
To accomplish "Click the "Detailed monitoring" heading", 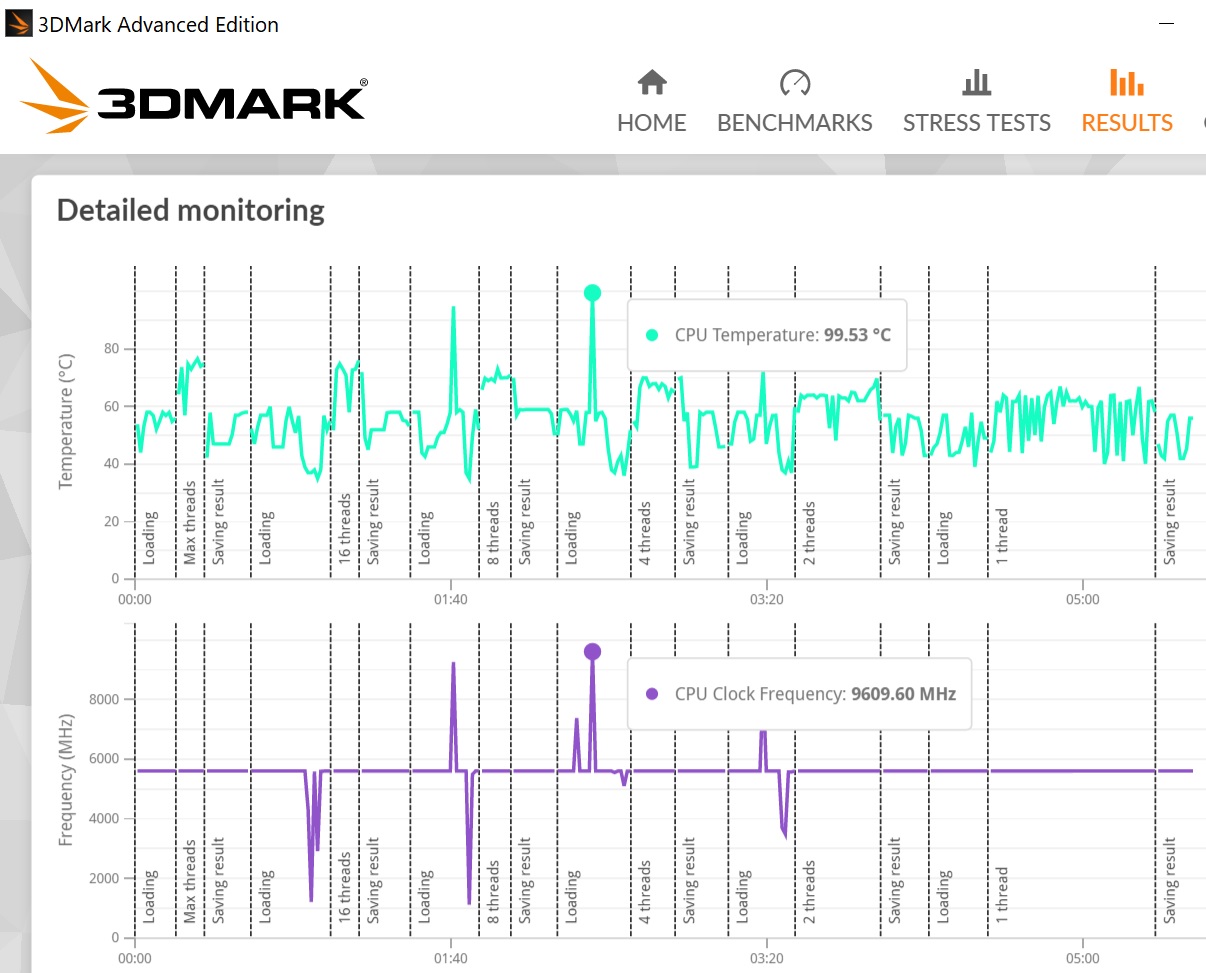I will tap(190, 211).
